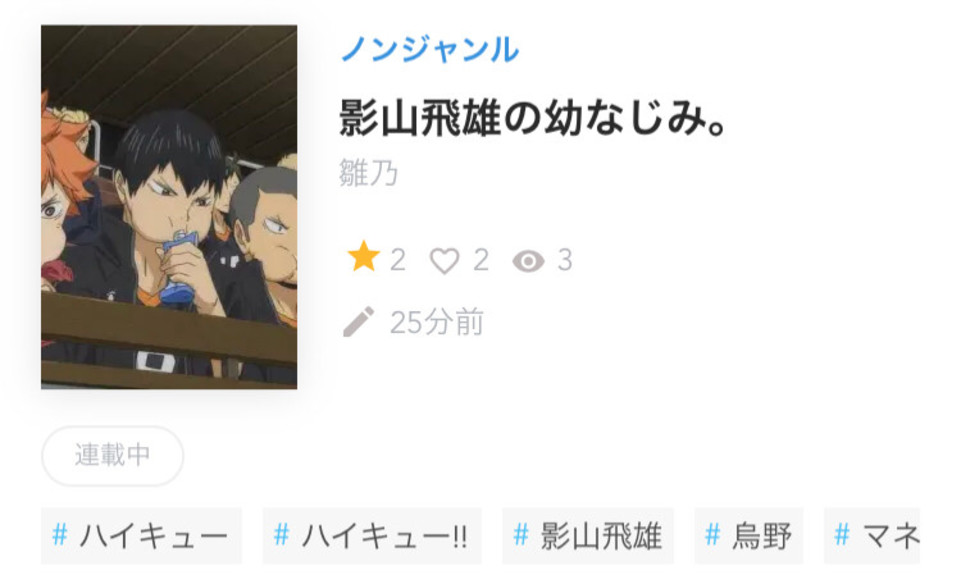Click the like count beside the heart
Image resolution: width=960 pixels, height=584 pixels.
tap(481, 260)
